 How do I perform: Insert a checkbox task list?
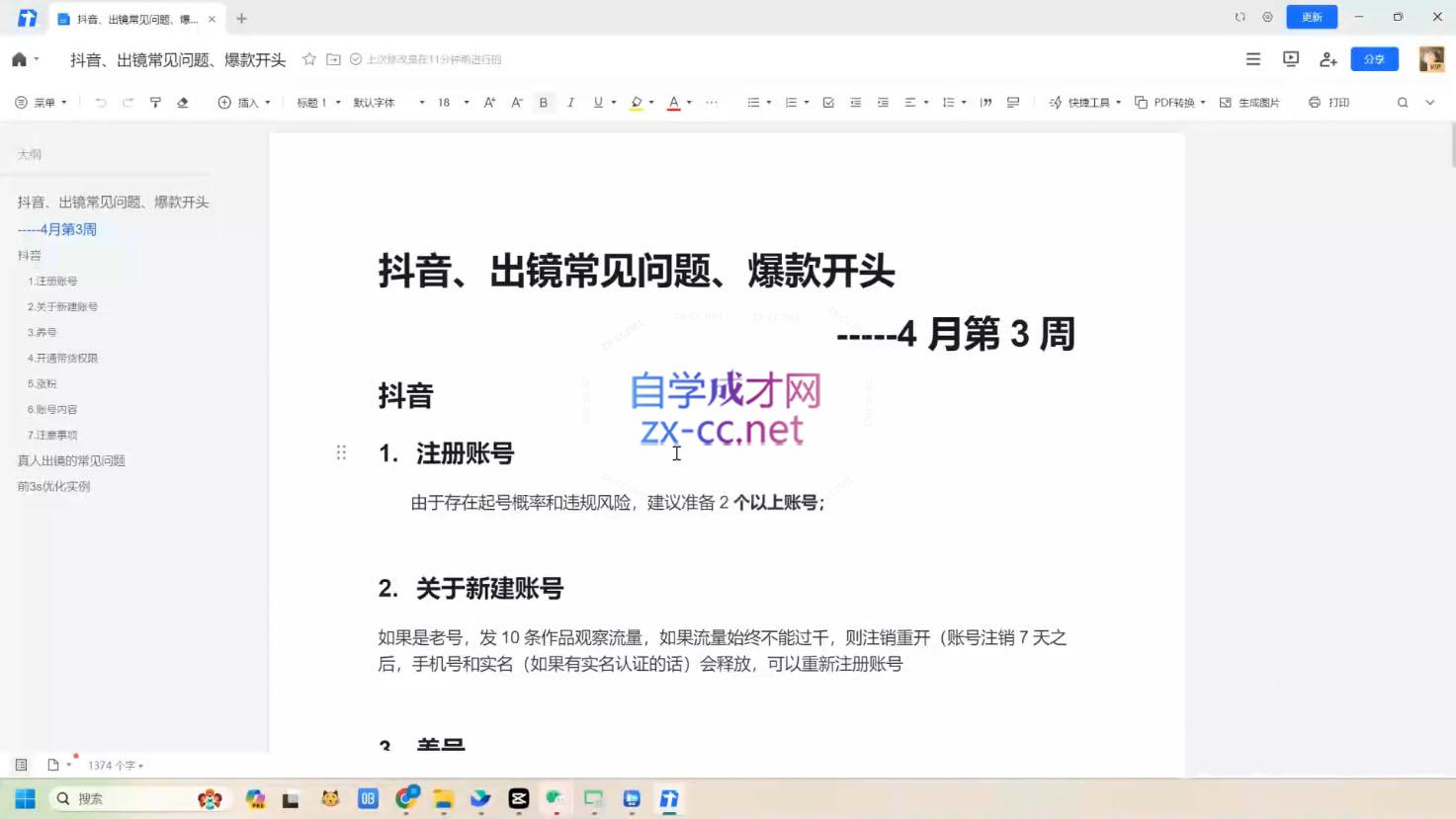point(828,103)
